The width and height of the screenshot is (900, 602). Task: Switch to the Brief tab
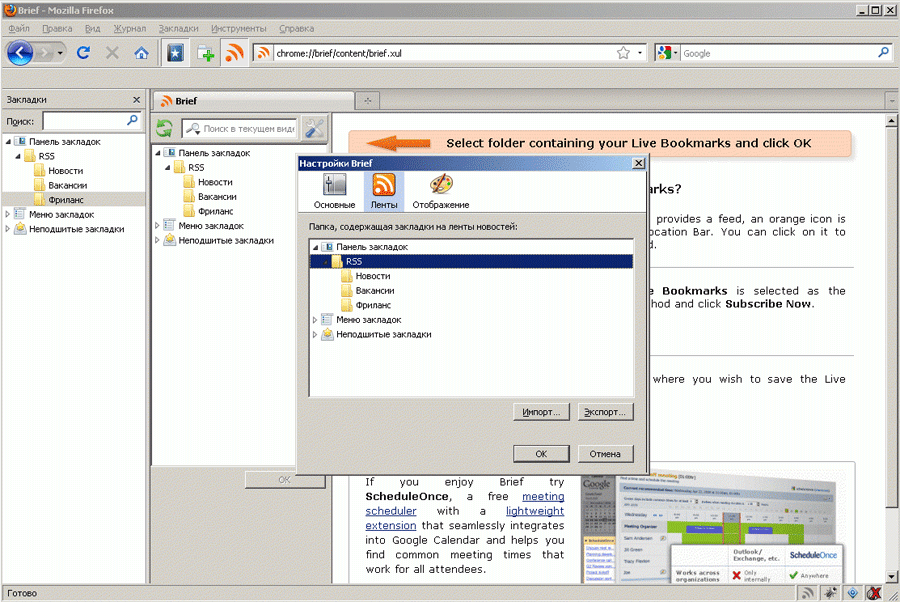point(253,101)
